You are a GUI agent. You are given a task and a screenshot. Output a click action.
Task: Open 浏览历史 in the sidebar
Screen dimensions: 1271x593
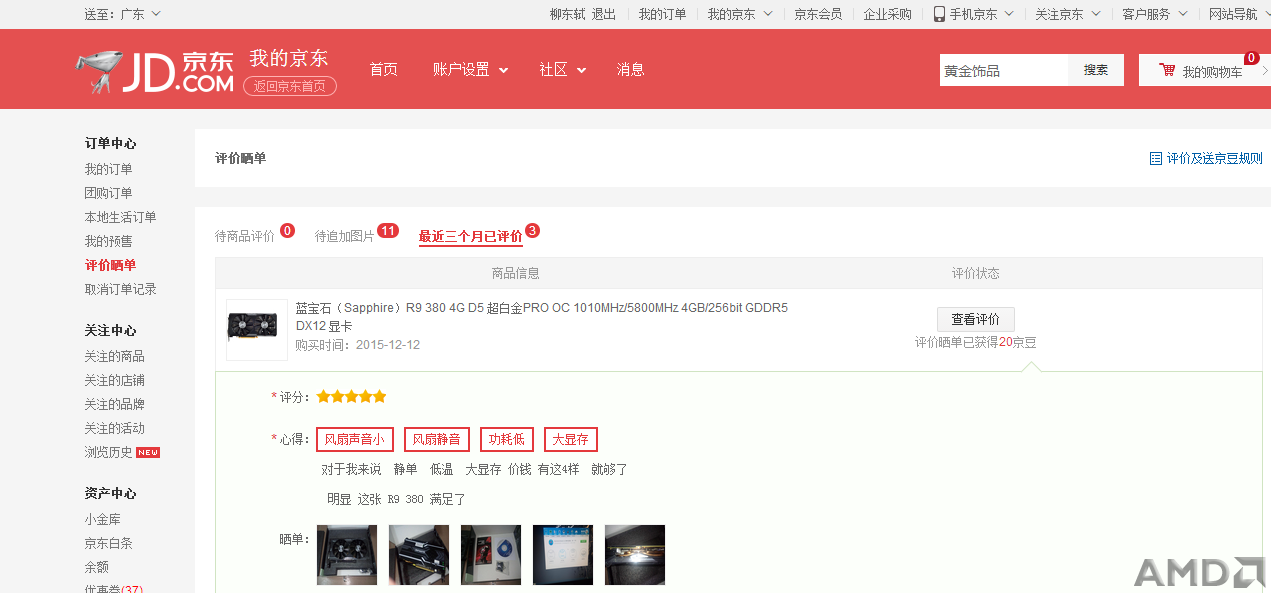click(x=108, y=452)
